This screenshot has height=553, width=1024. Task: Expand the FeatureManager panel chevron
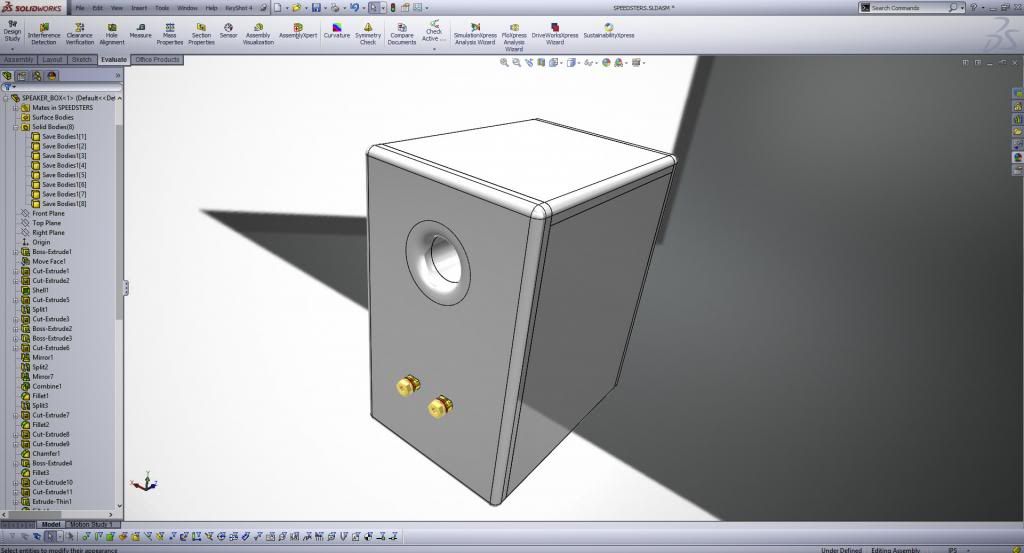tap(118, 76)
